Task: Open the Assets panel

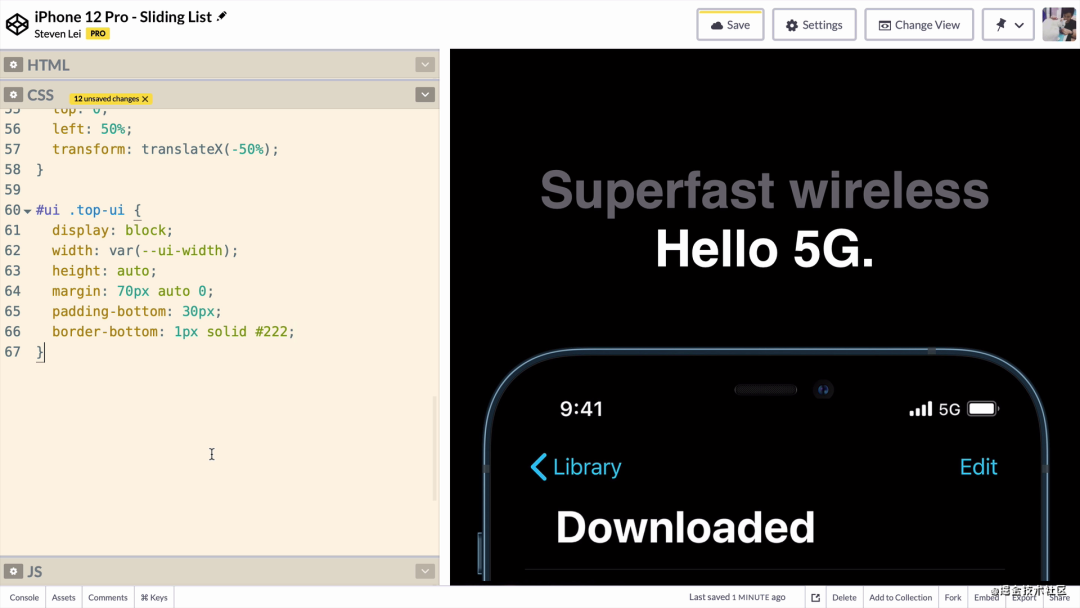Action: click(x=63, y=598)
